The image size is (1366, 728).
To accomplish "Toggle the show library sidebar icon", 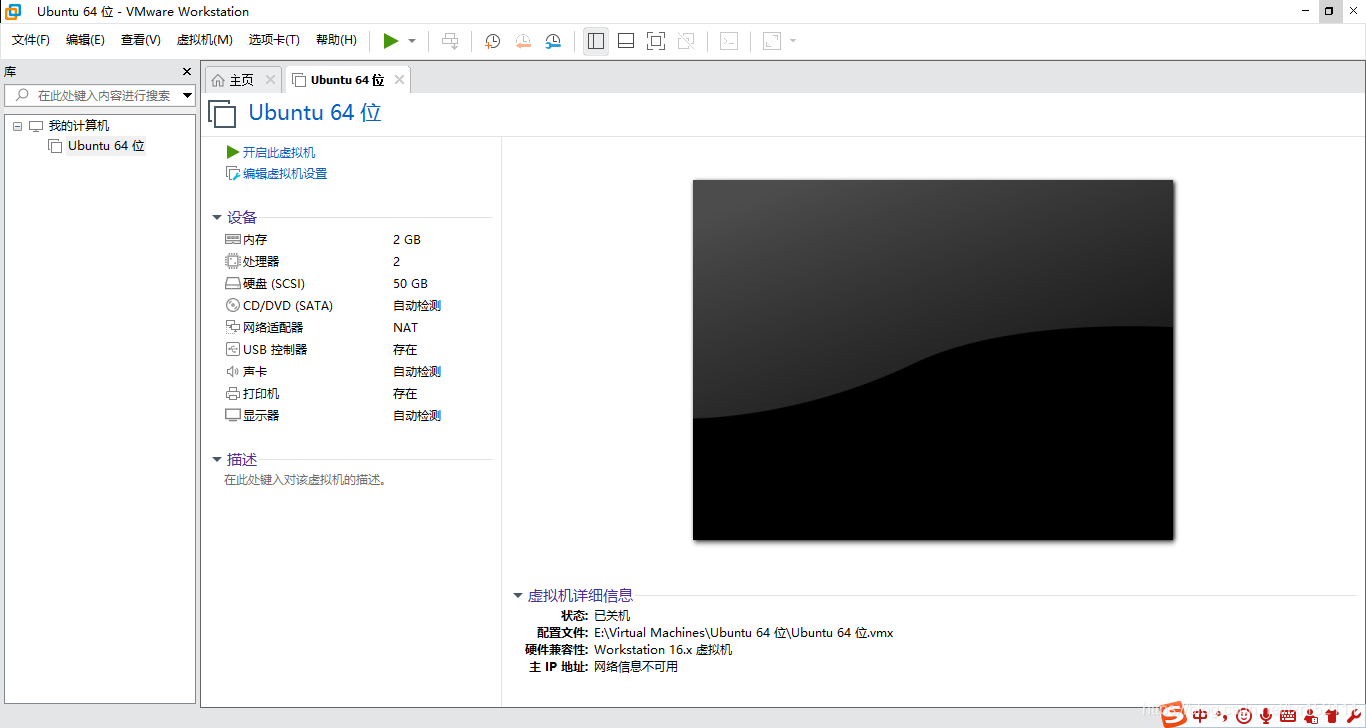I will coord(596,41).
